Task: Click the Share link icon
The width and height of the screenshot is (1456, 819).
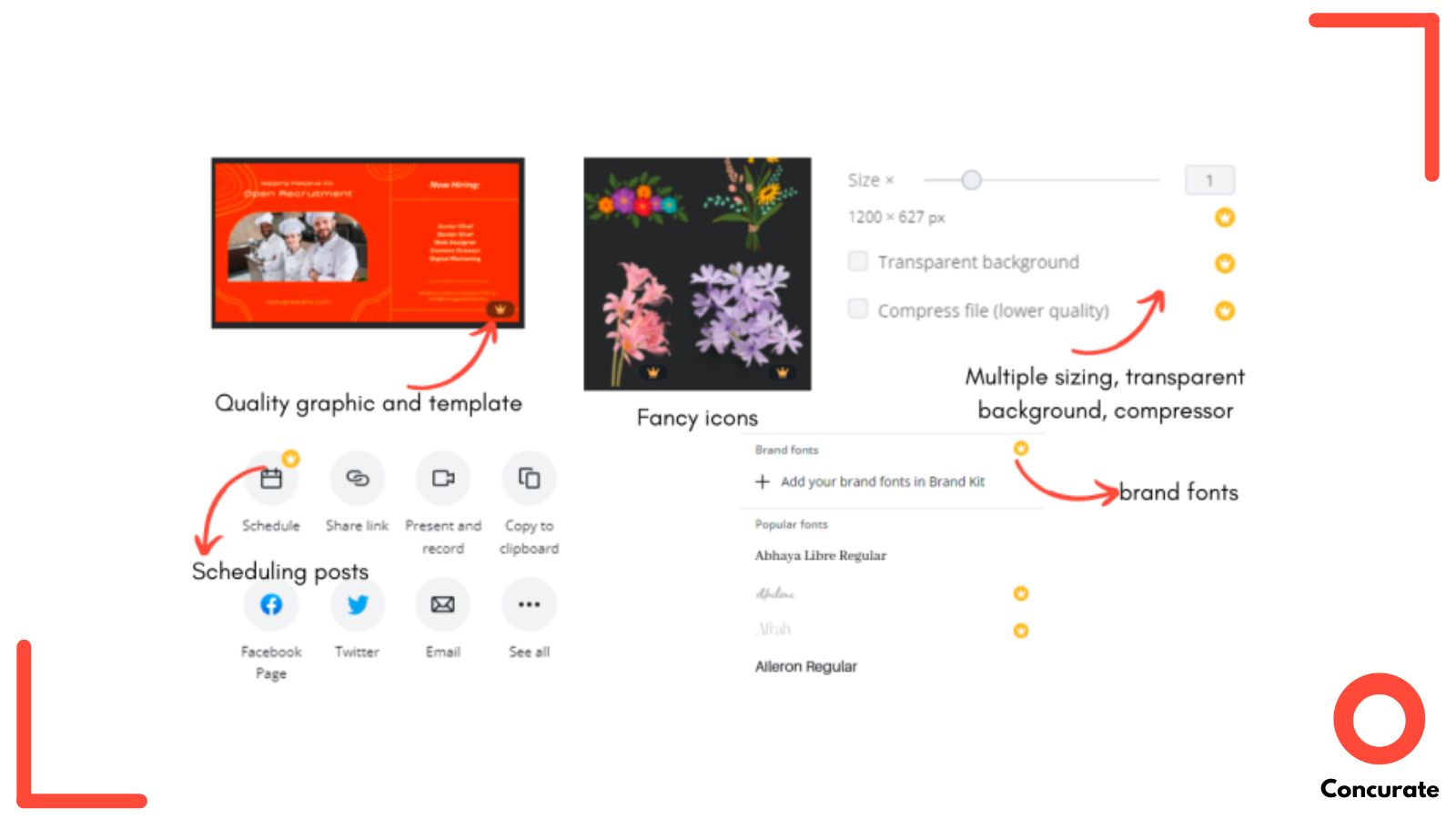Action: click(357, 479)
